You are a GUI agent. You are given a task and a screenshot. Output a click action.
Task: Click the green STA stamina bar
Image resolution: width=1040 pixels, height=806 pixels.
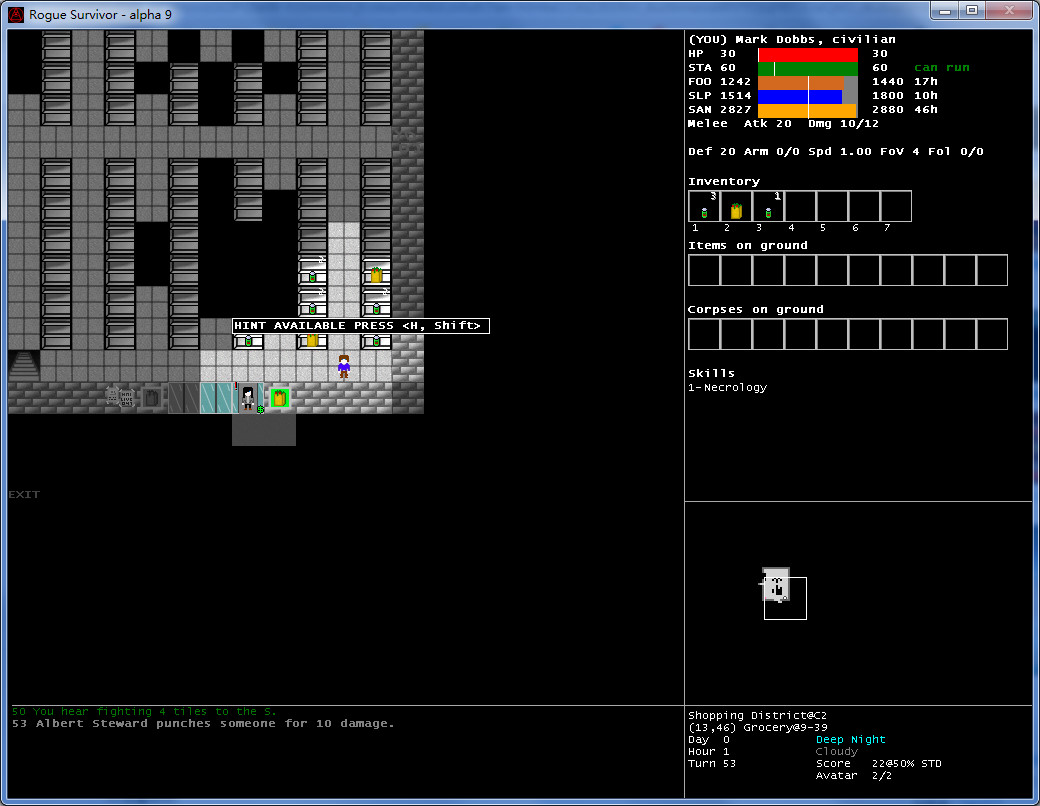[x=808, y=68]
